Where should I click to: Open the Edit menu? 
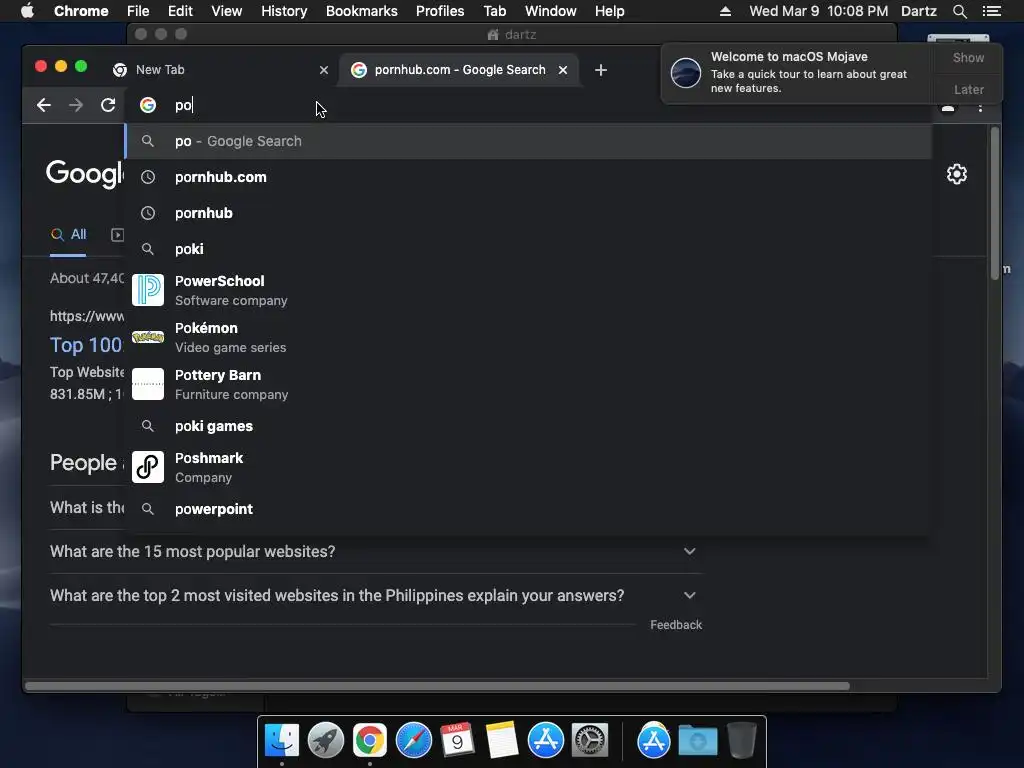pyautogui.click(x=180, y=11)
